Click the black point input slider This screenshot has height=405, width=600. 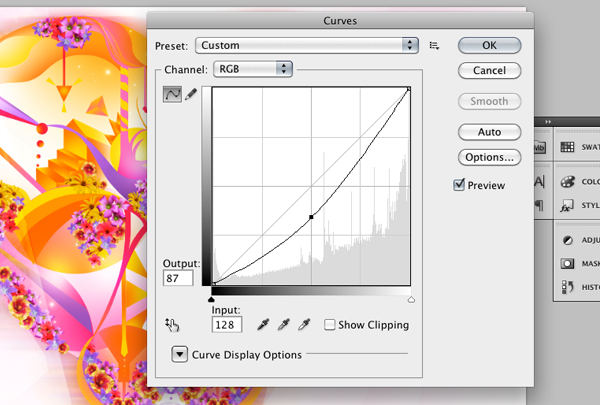(211, 299)
